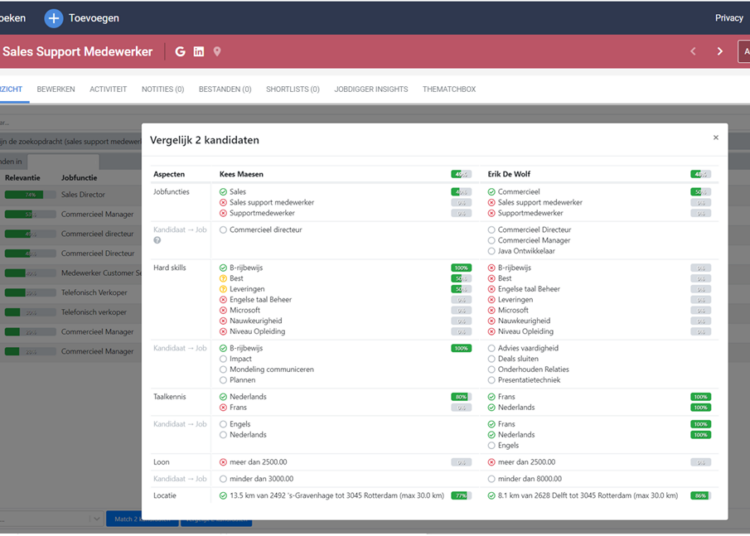Image resolution: width=750 pixels, height=536 pixels.
Task: Click yellow question icon beside Leveringen
Action: click(223, 289)
